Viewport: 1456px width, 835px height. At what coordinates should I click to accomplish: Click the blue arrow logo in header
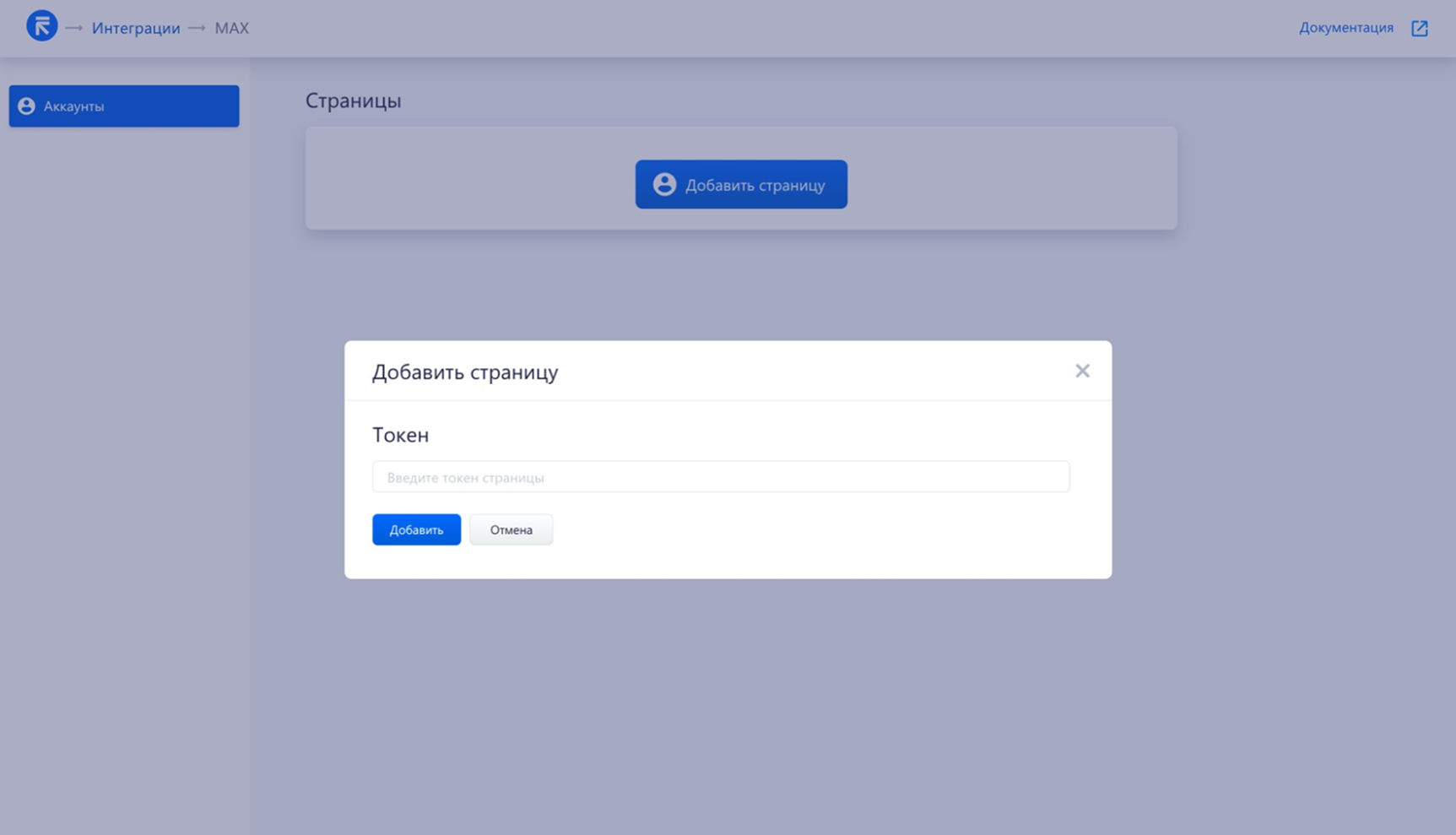[x=41, y=26]
